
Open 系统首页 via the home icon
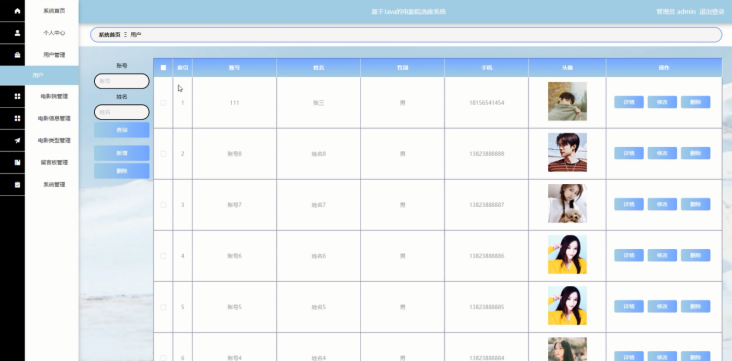[x=17, y=11]
